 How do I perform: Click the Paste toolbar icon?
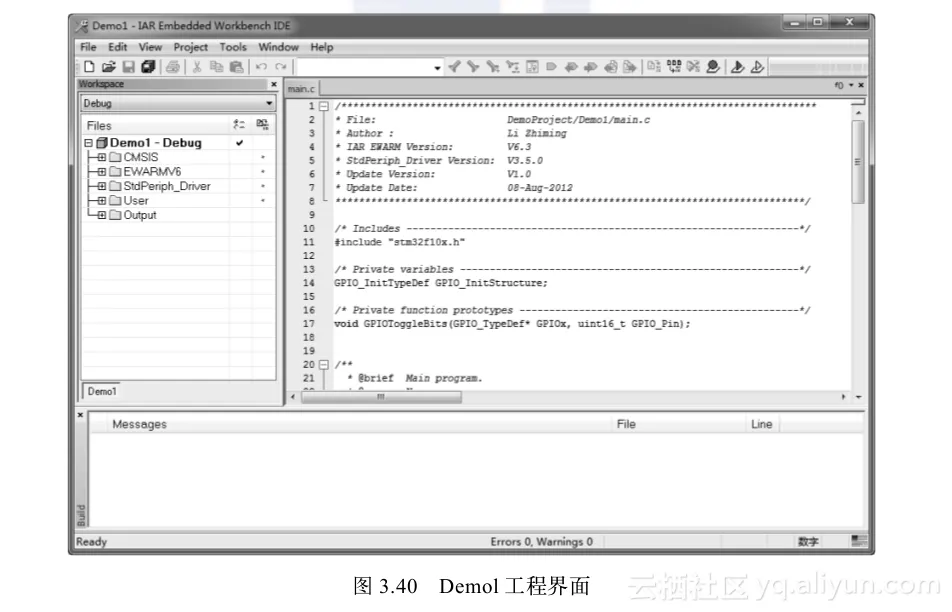(x=236, y=67)
